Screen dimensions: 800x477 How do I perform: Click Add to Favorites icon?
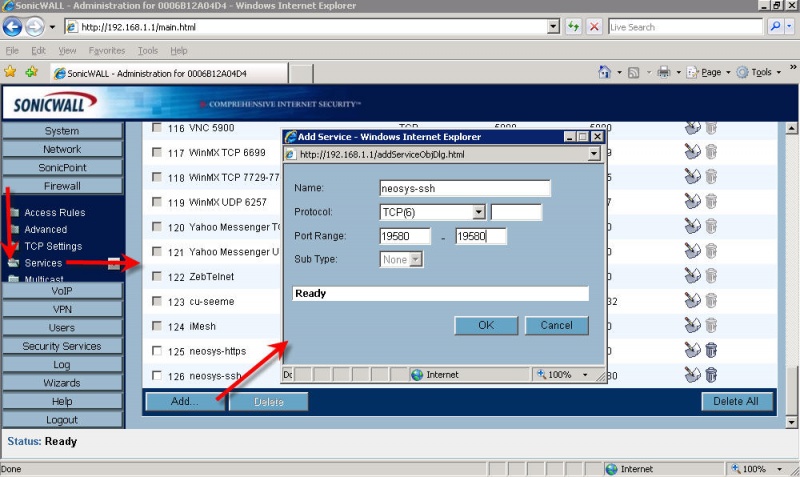(32, 72)
